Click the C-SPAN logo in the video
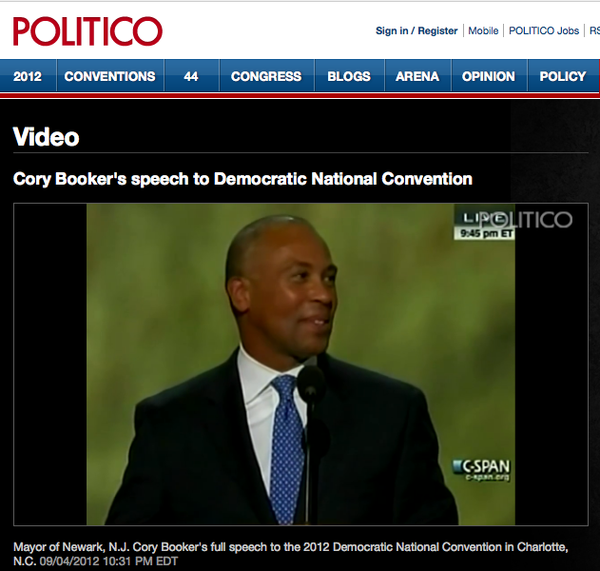 tap(482, 470)
